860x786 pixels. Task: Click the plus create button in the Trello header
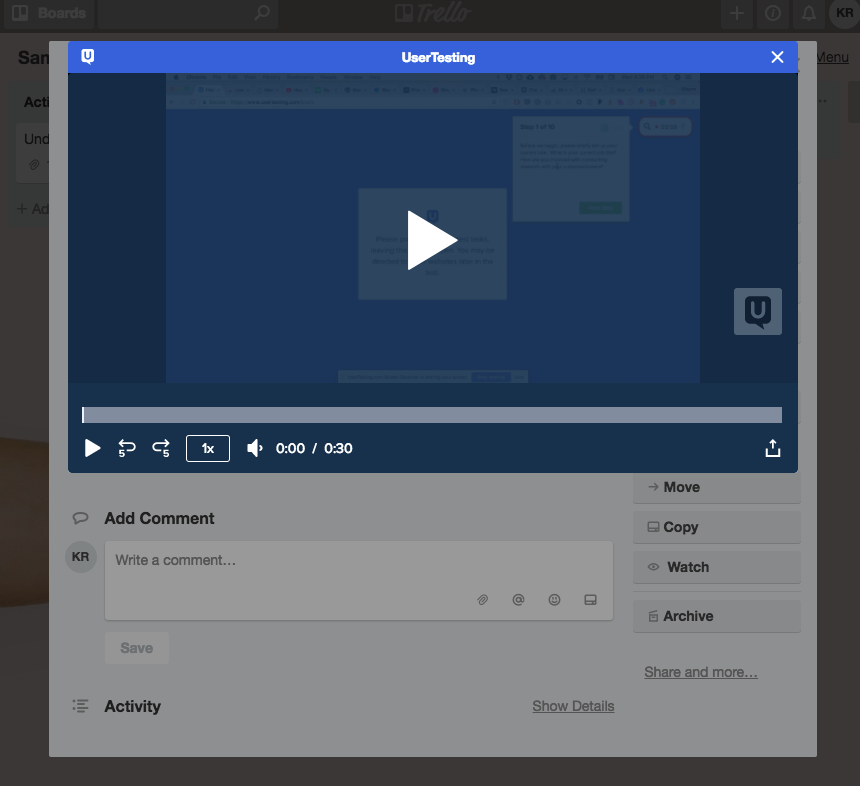pos(737,13)
